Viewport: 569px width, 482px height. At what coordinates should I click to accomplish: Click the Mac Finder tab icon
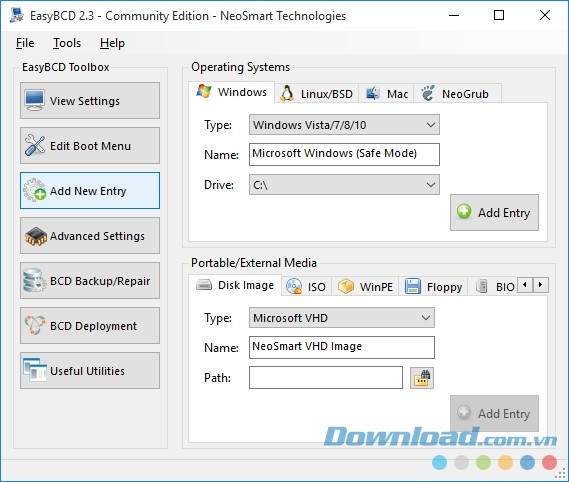point(372,94)
